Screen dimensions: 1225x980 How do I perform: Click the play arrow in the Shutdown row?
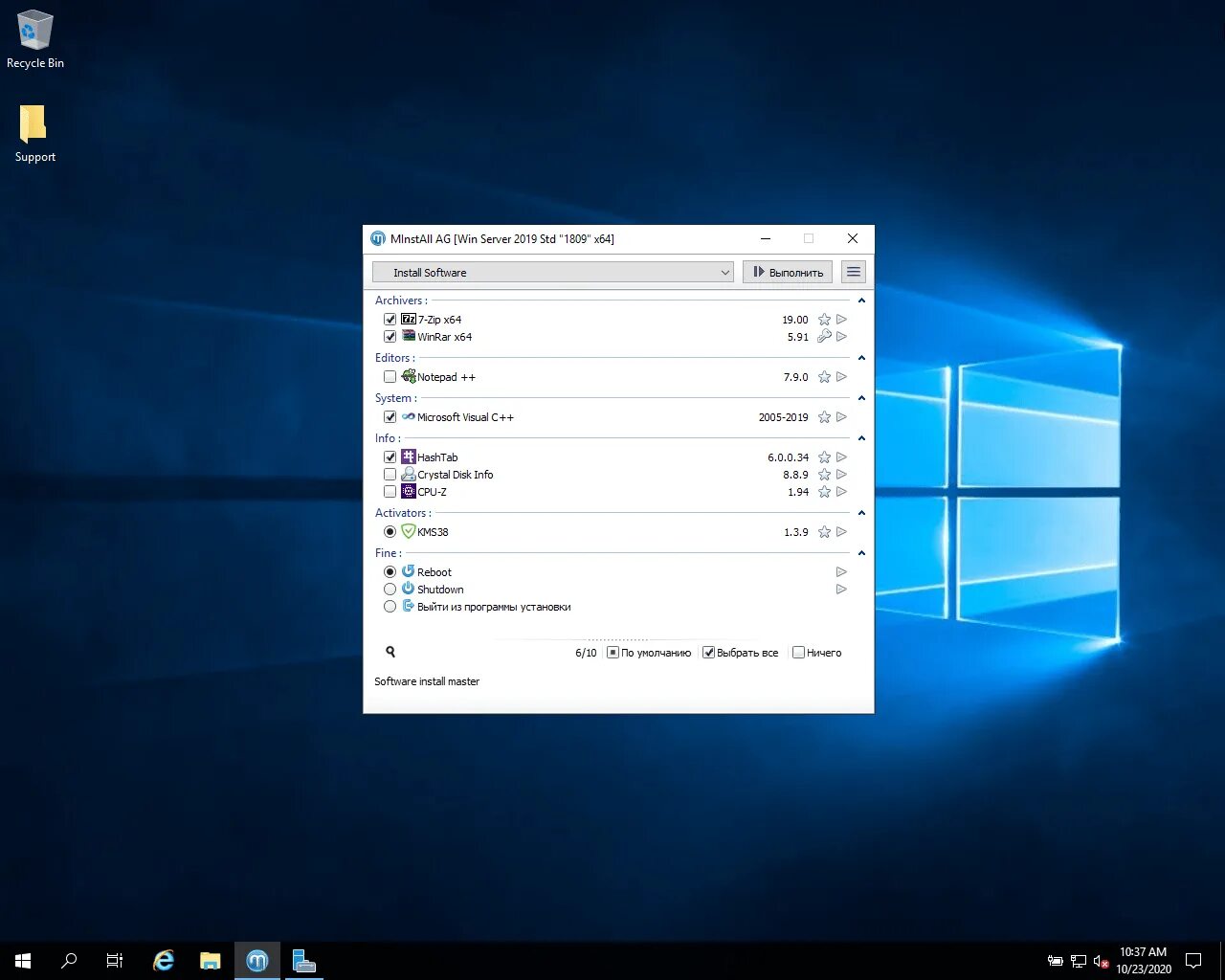click(x=842, y=590)
